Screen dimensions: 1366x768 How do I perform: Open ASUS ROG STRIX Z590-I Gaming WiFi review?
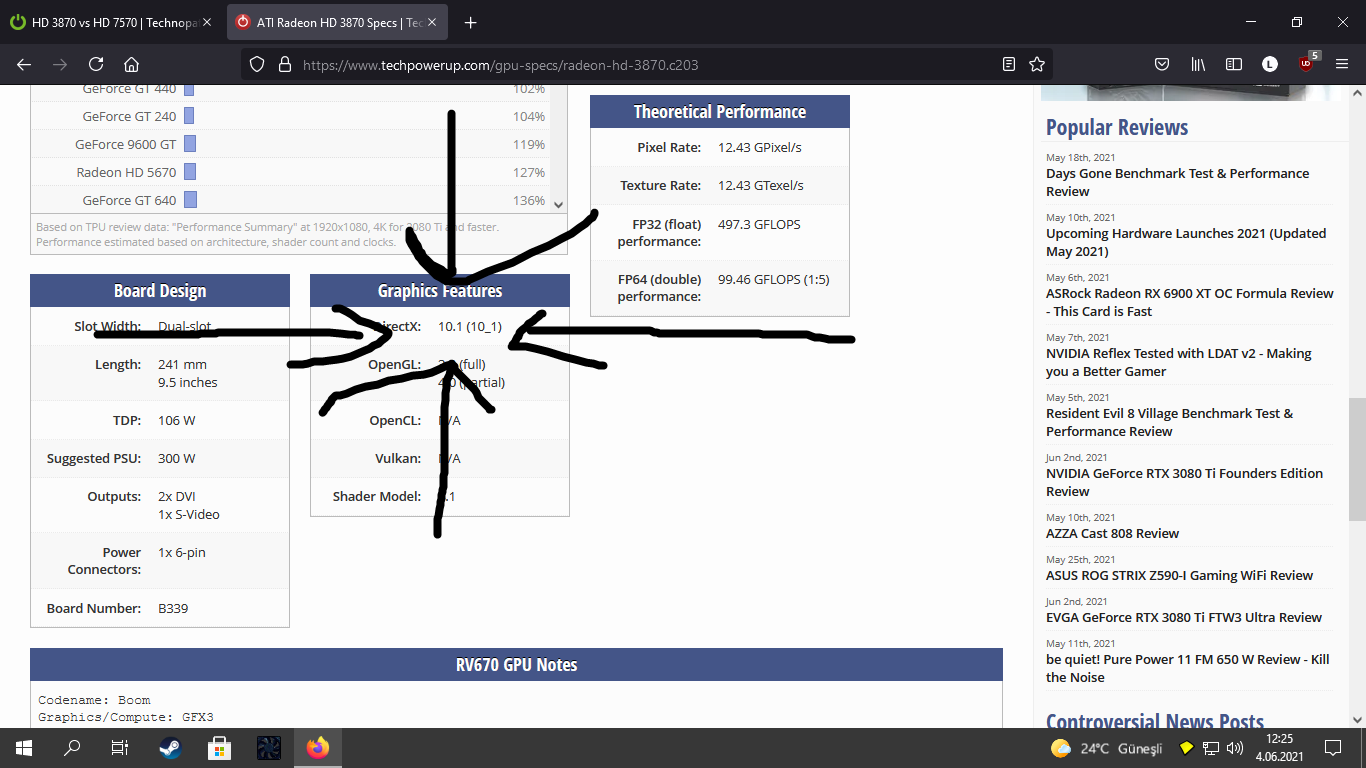(1179, 575)
